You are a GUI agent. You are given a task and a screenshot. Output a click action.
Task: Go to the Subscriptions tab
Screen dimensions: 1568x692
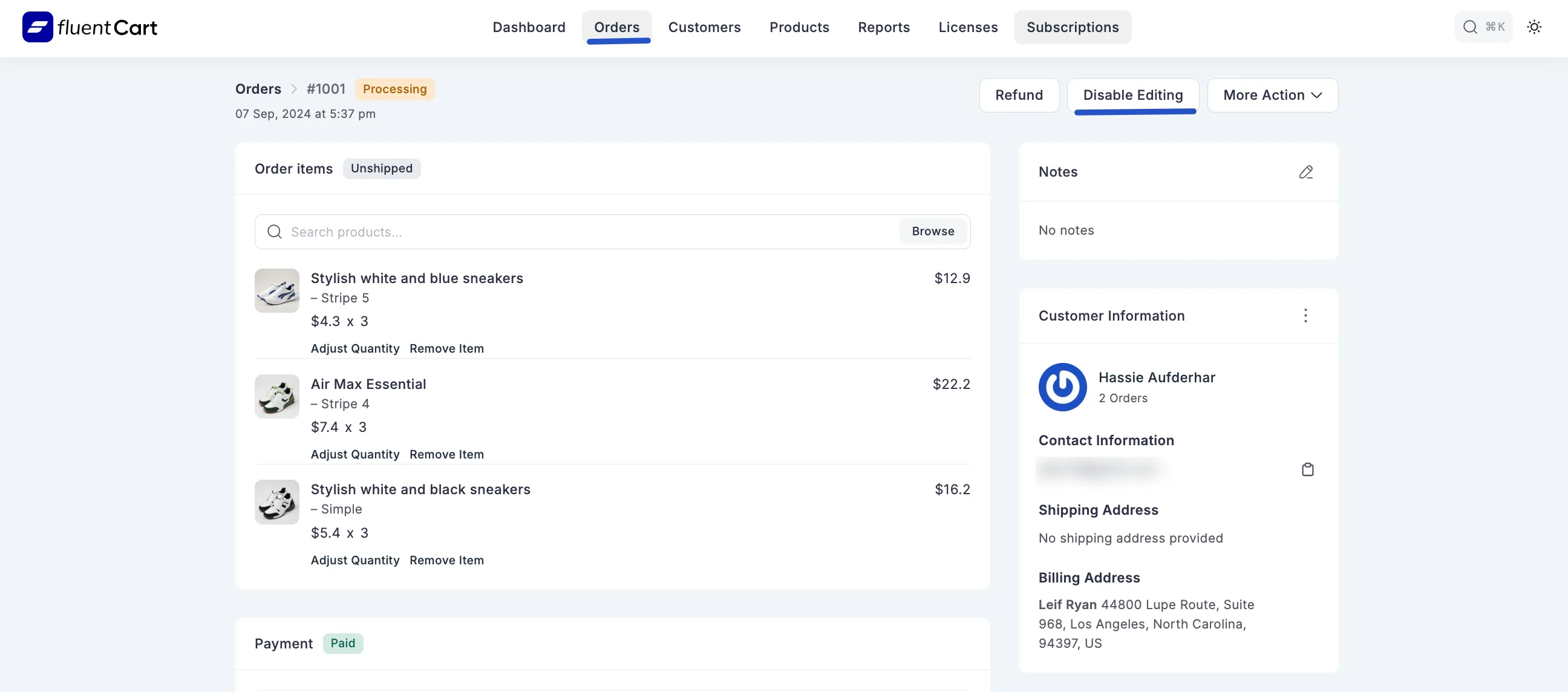1072,27
